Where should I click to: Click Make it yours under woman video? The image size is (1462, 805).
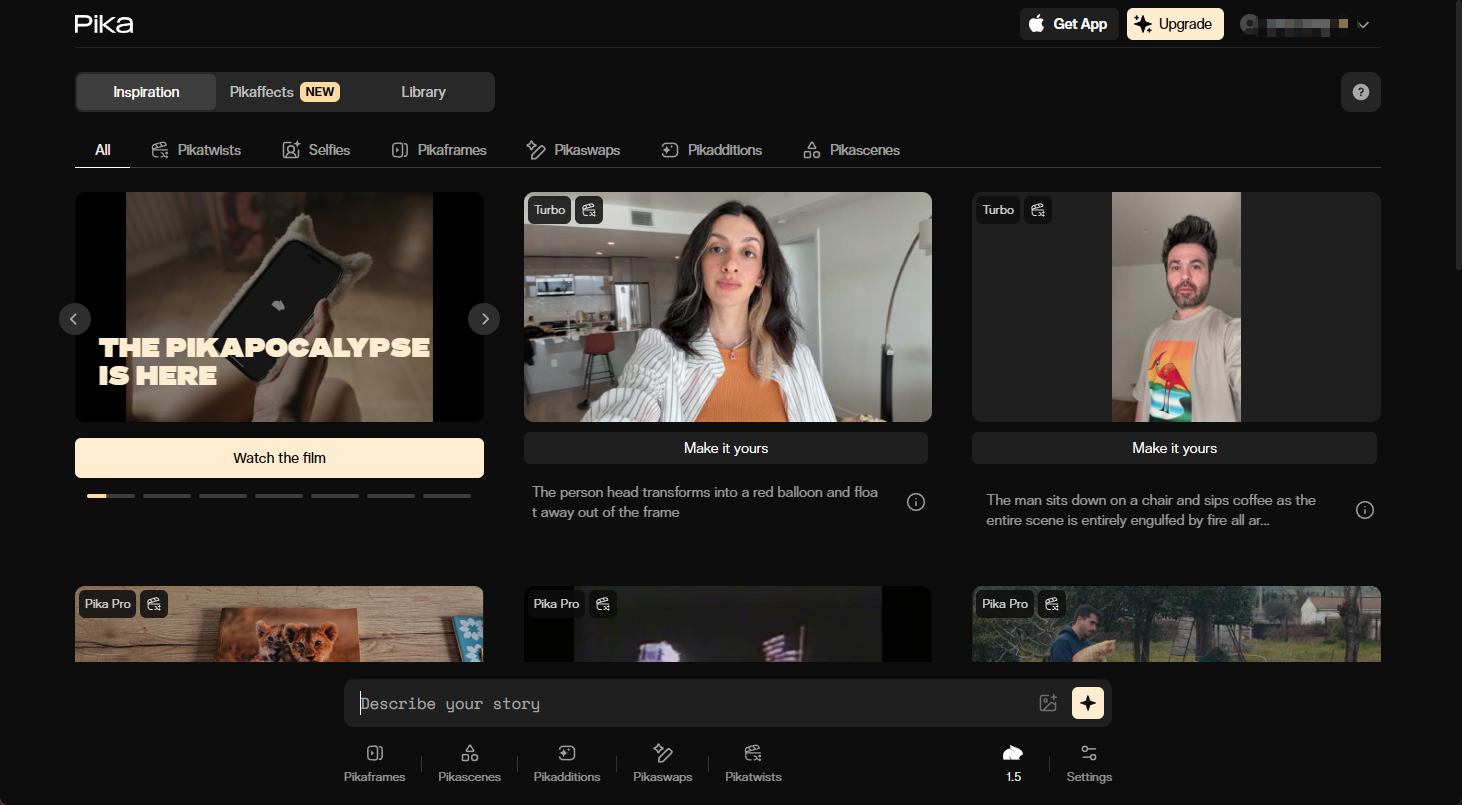click(x=726, y=448)
